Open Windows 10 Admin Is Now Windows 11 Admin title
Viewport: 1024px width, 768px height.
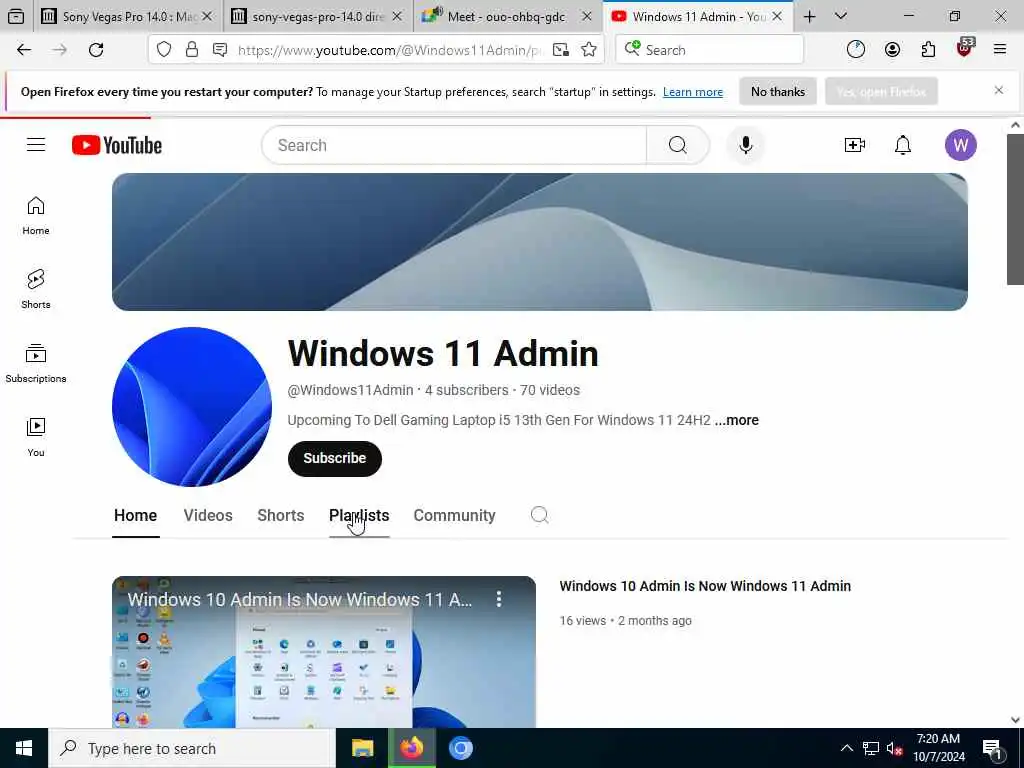pos(705,586)
